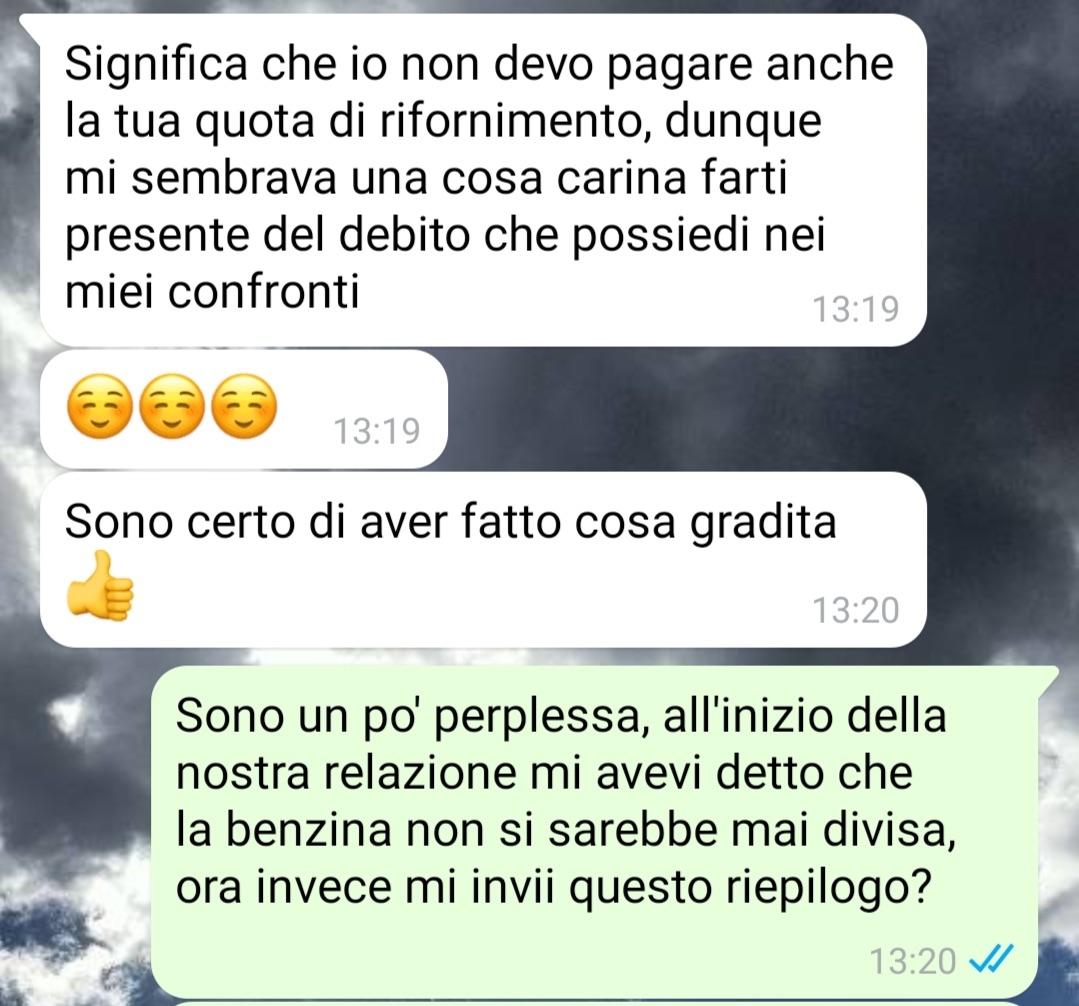Image resolution: width=1079 pixels, height=1006 pixels.
Task: Select the green 'Sono un po' perplessa' message
Action: pyautogui.click(x=604, y=831)
